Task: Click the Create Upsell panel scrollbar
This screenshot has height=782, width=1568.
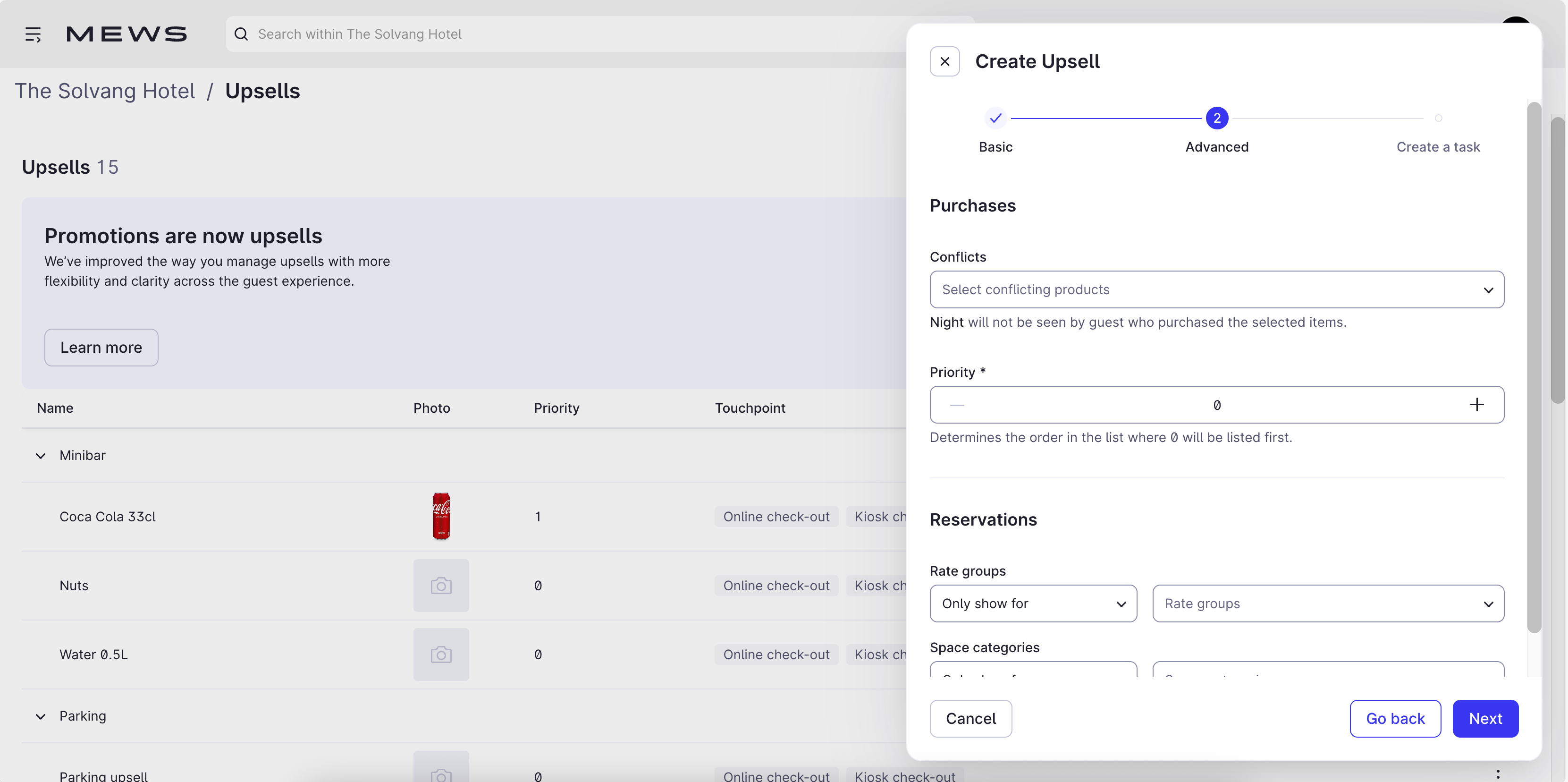Action: tap(1534, 367)
